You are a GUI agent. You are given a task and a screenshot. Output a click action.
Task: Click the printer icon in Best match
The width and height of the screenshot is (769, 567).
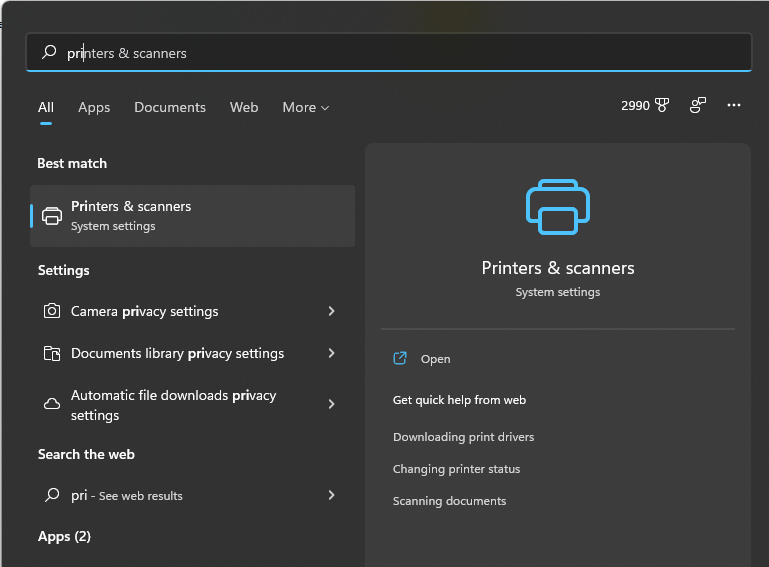pyautogui.click(x=52, y=216)
